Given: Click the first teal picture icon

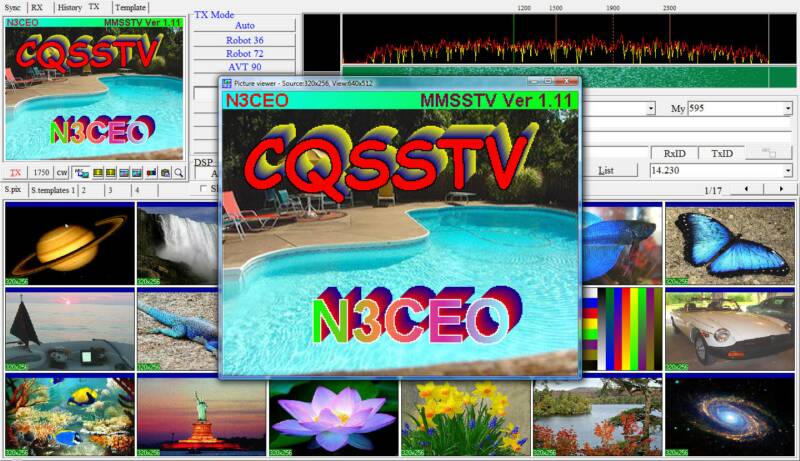Looking at the screenshot, I should 124,173.
